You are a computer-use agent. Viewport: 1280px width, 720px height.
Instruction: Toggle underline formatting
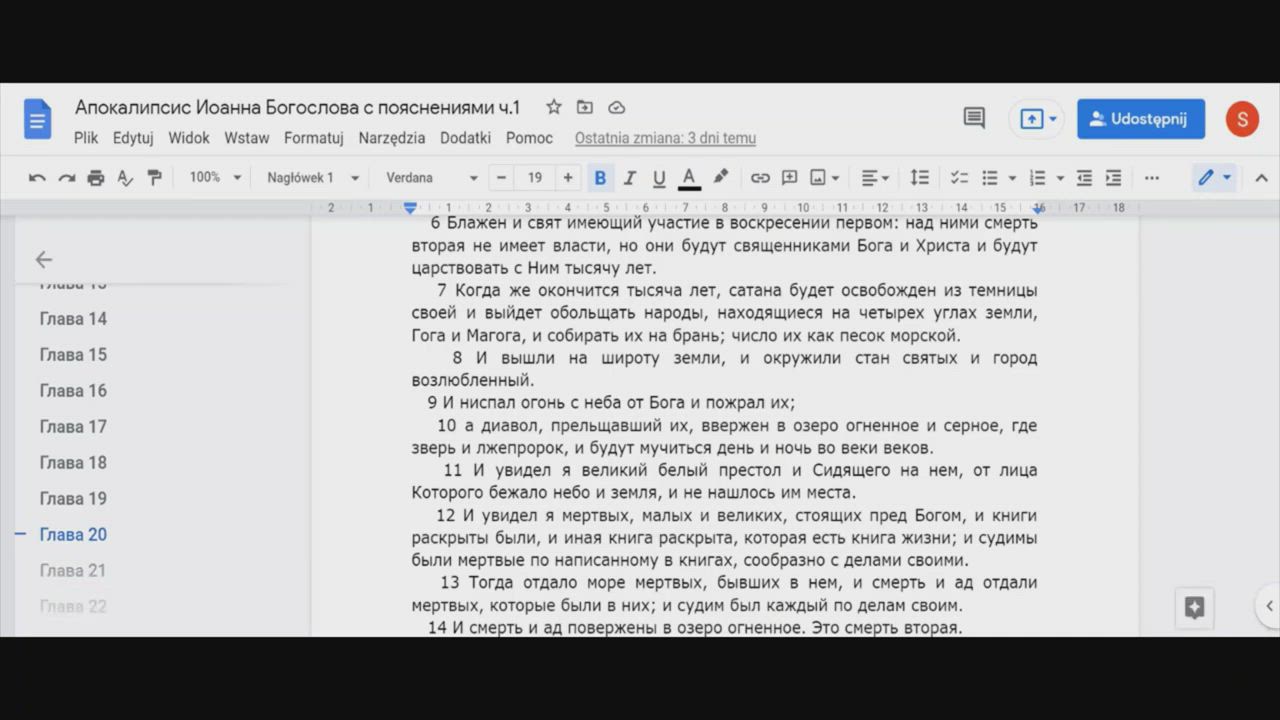[659, 178]
